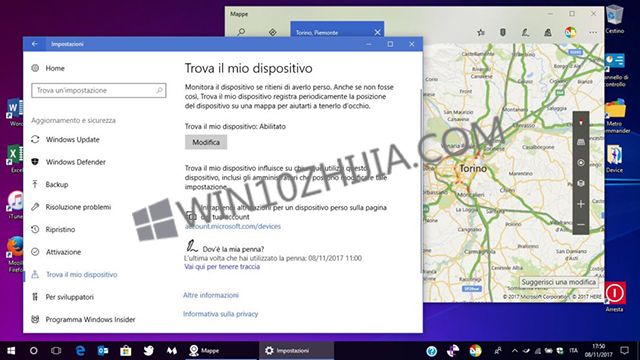Click the map tilt control
The width and height of the screenshot is (640, 360).
pyautogui.click(x=581, y=142)
